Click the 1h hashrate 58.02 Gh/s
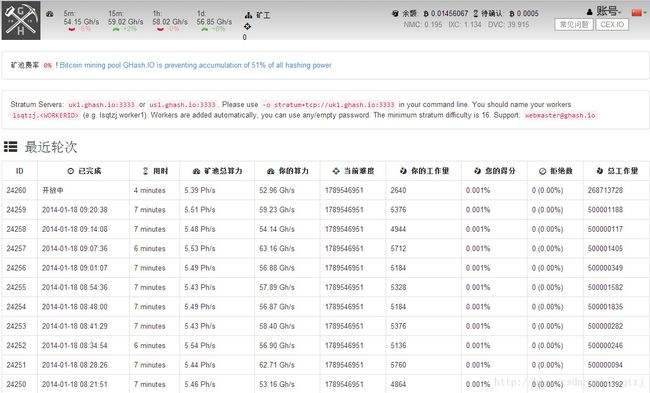This screenshot has height=393, width=650. [x=170, y=22]
